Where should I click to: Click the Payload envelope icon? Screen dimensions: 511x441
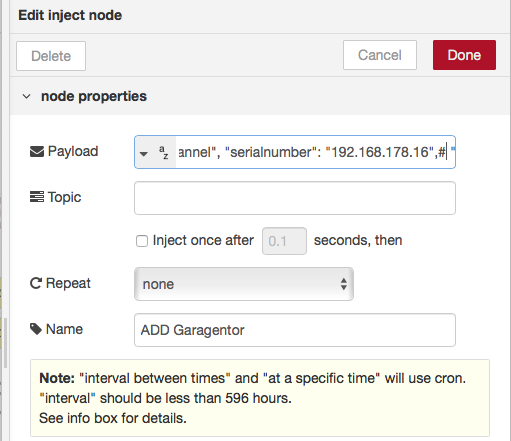37,152
